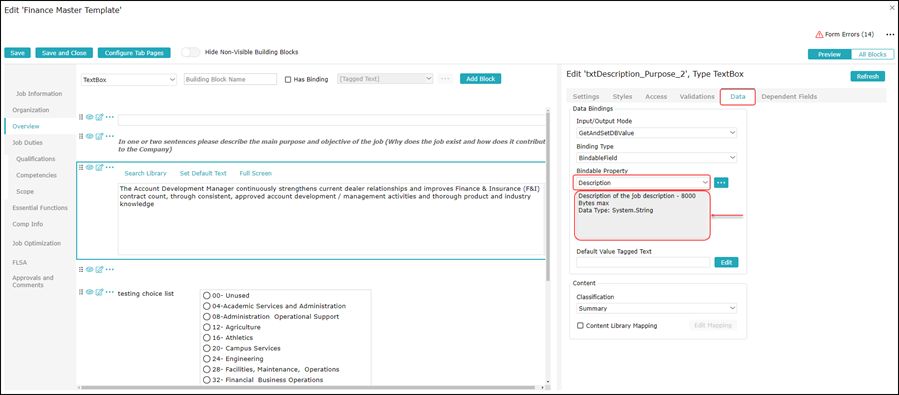Open the edit icon on the top empty field block
The height and width of the screenshot is (395, 899).
pyautogui.click(x=99, y=117)
